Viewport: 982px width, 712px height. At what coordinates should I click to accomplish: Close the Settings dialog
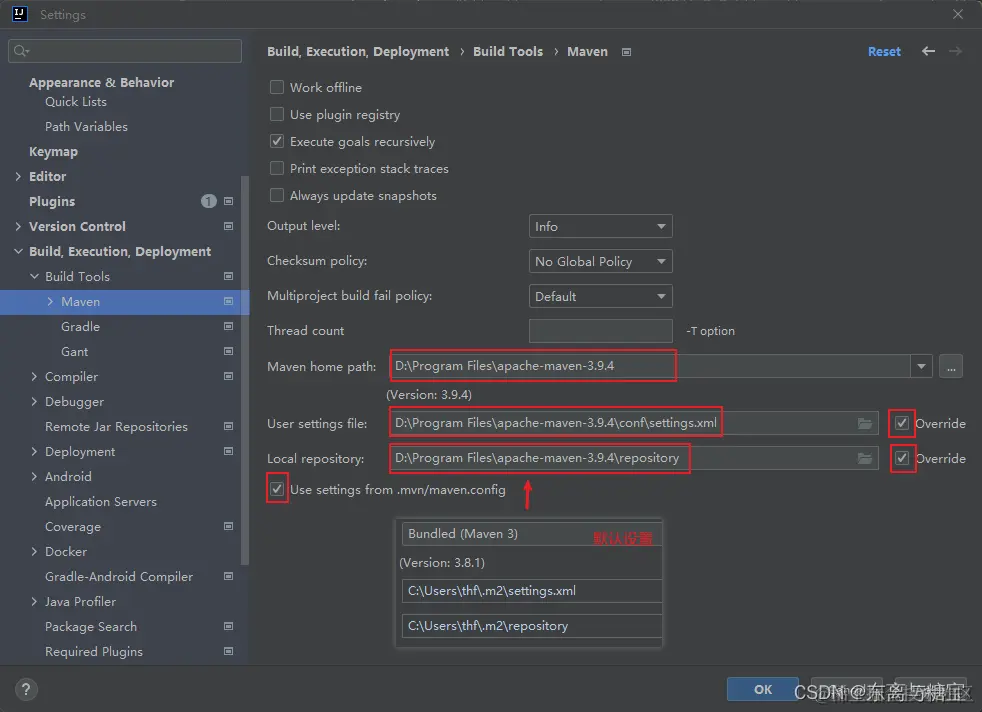pos(958,14)
